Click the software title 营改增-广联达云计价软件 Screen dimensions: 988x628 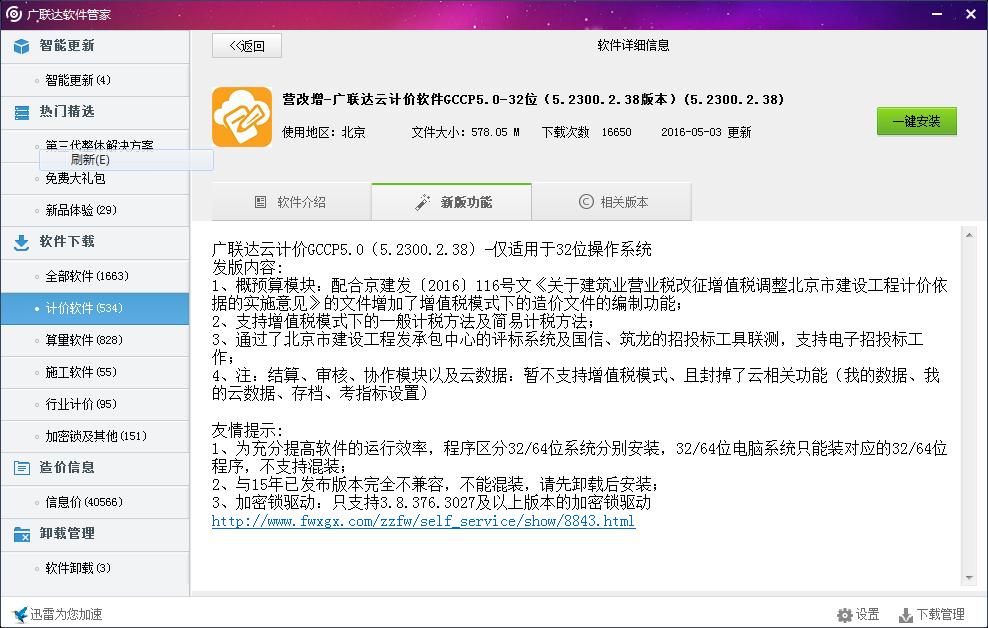[x=533, y=100]
